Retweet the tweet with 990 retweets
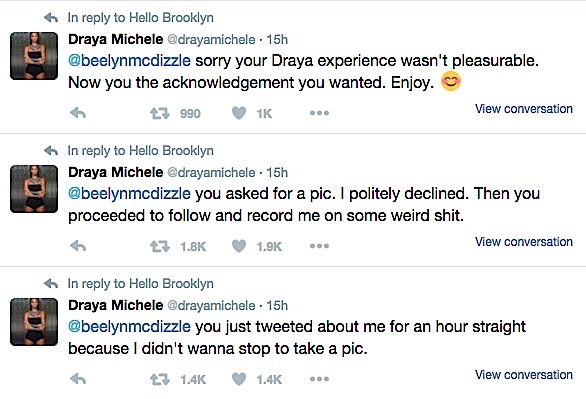Image resolution: width=586 pixels, height=399 pixels. (x=160, y=113)
